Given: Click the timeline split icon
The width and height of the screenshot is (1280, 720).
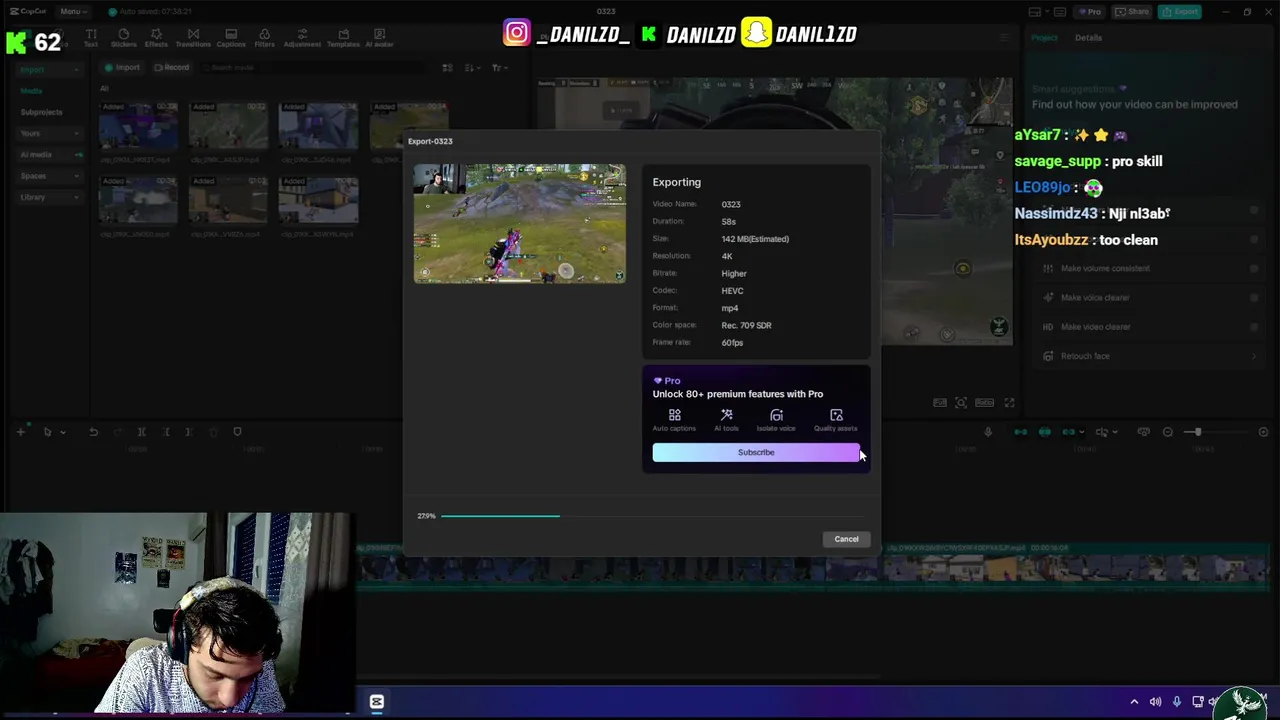Looking at the screenshot, I should [x=141, y=432].
